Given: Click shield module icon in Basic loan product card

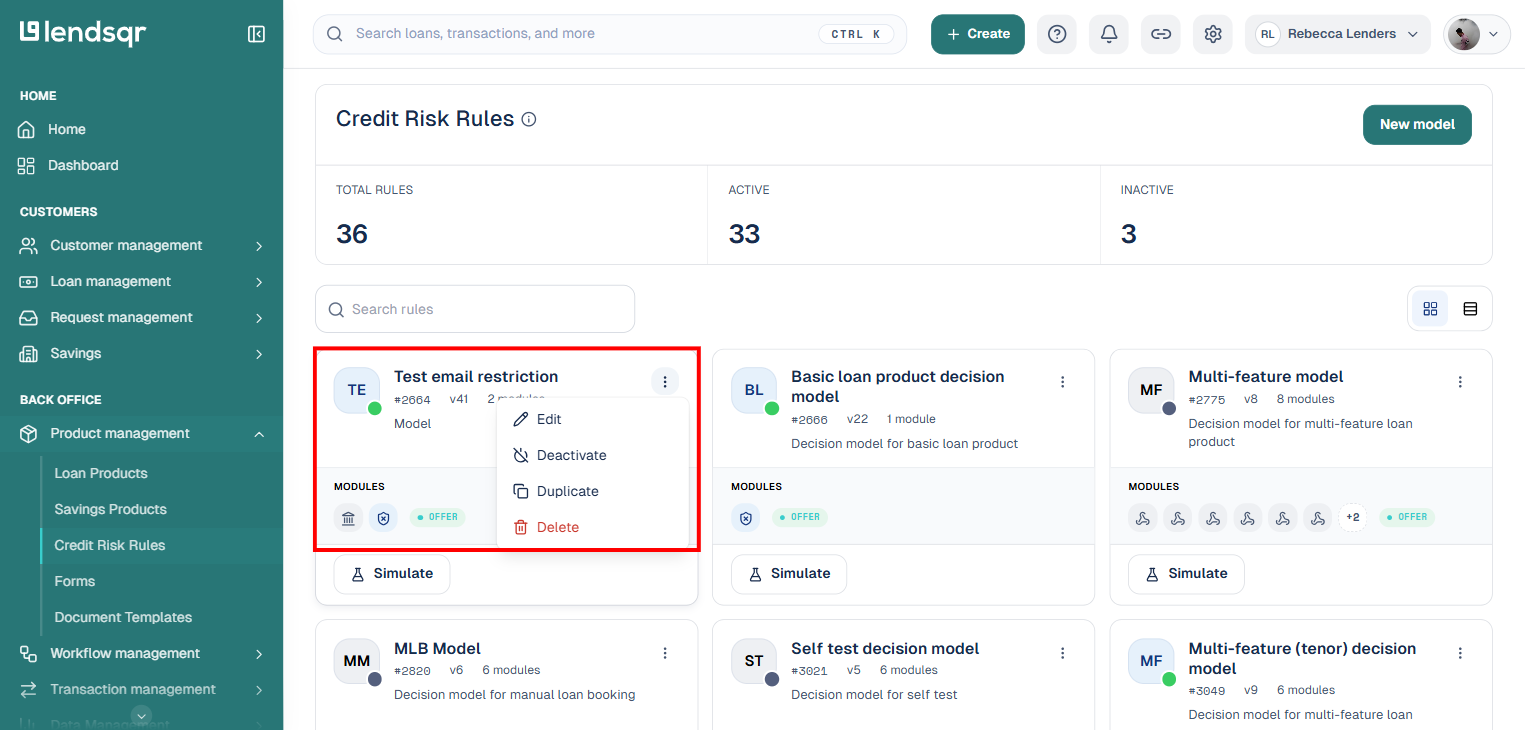Looking at the screenshot, I should point(745,518).
